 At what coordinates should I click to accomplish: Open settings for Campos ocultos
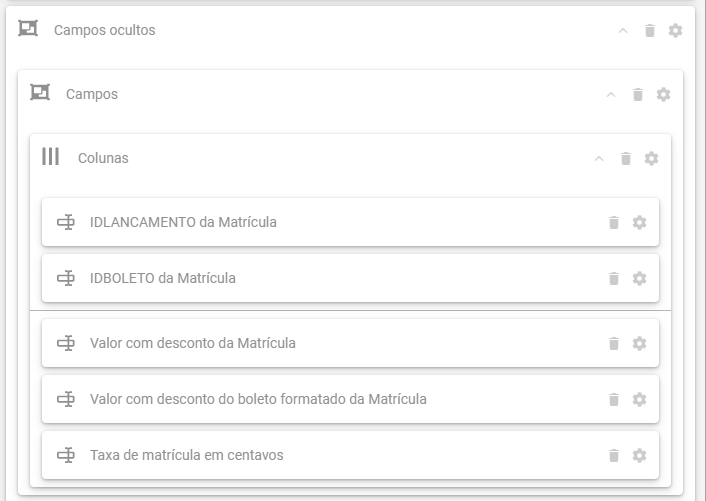pos(675,31)
